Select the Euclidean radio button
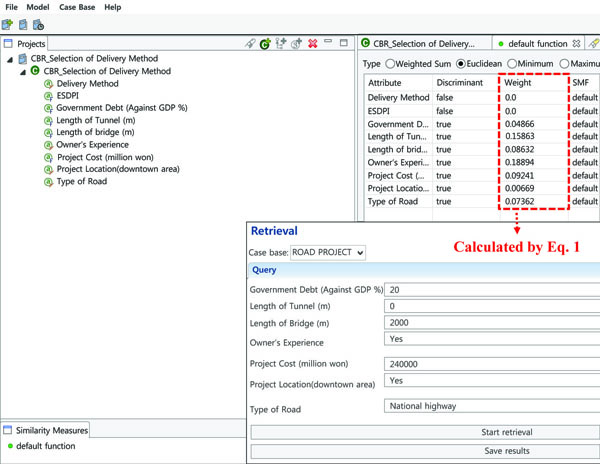 tap(461, 64)
